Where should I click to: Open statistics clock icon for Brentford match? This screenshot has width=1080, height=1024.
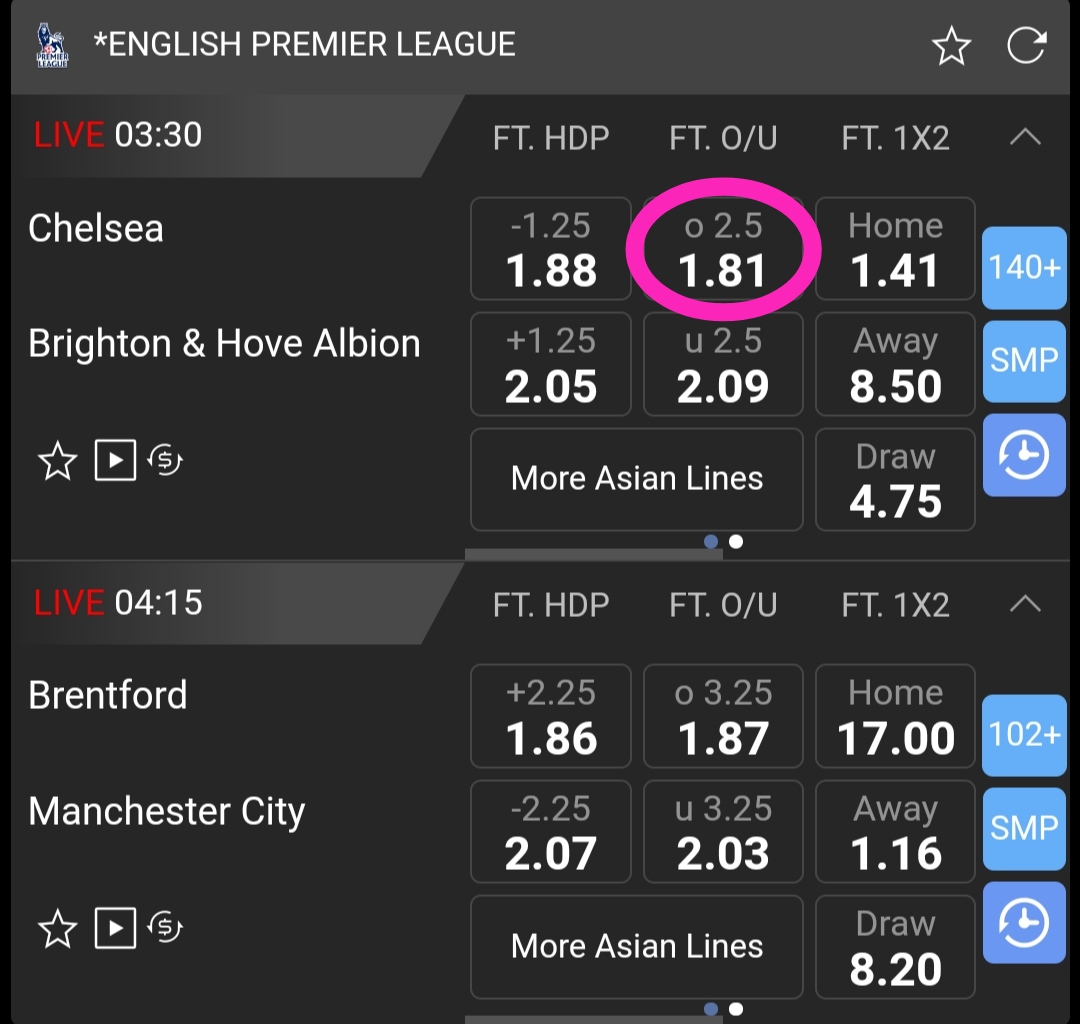1024,924
